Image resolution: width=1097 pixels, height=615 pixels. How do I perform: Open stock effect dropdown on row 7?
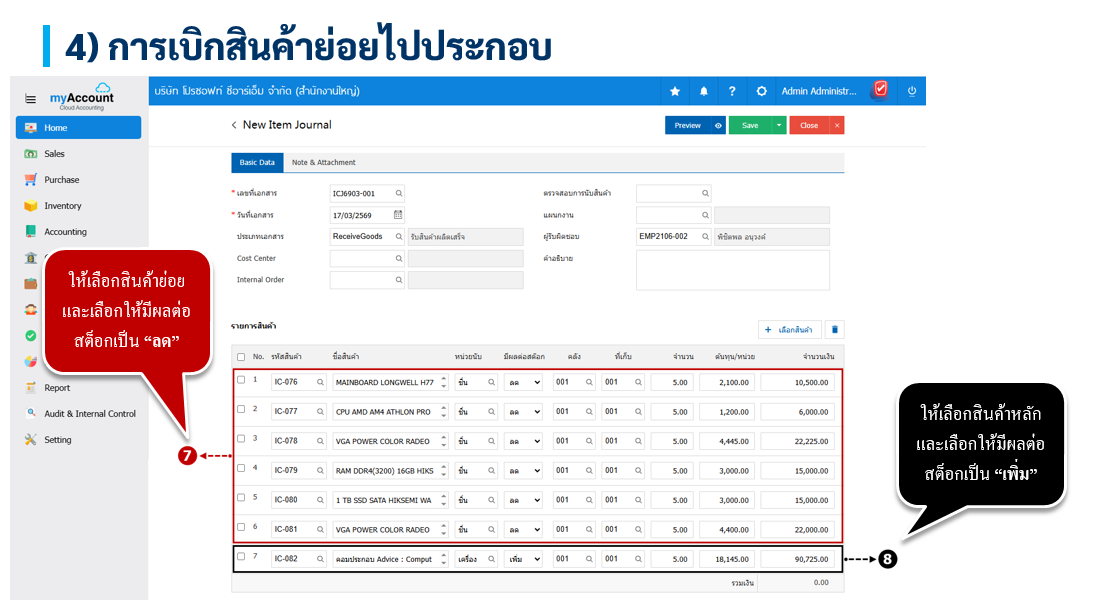523,559
